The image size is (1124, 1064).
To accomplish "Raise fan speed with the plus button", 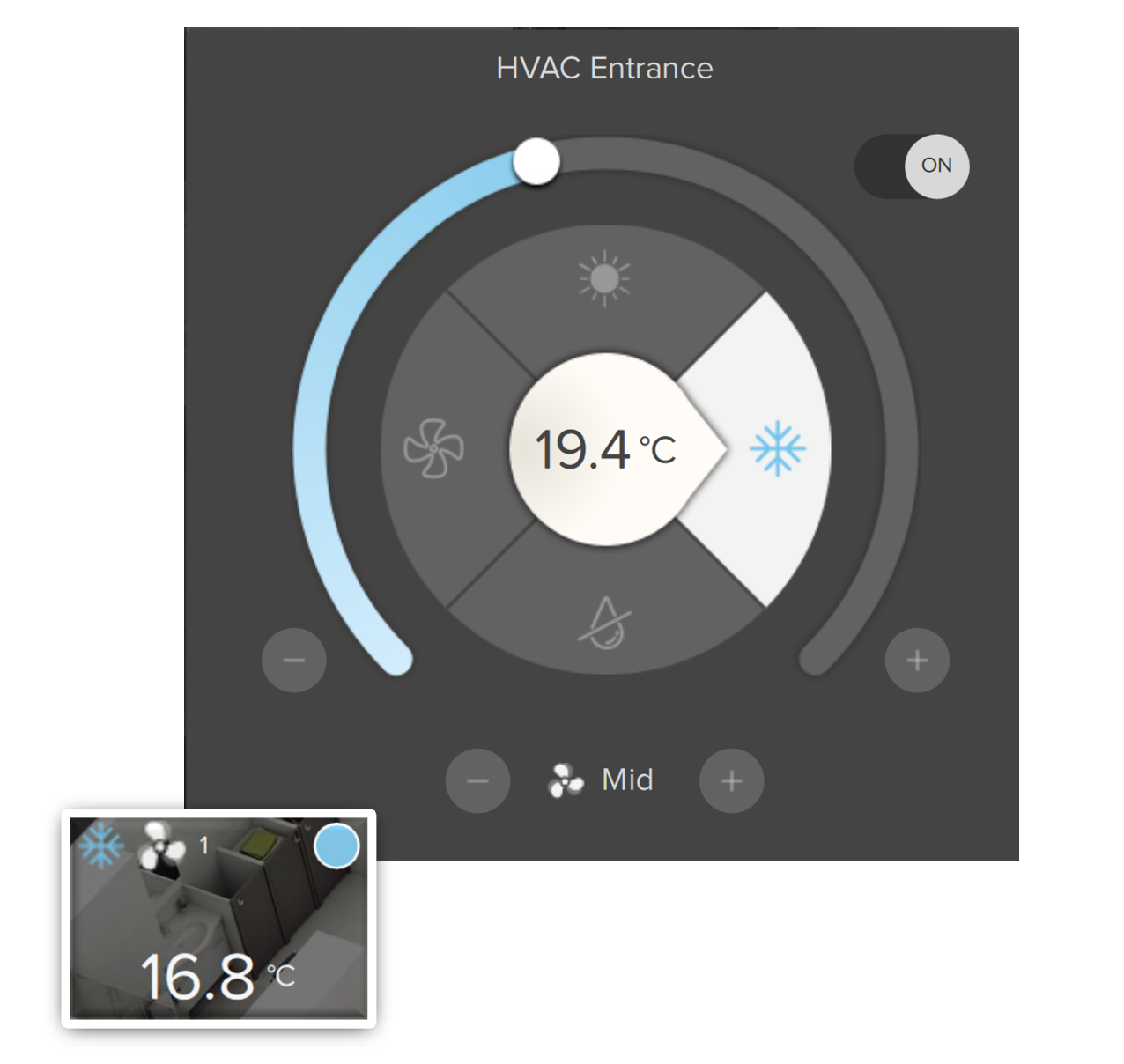I will (731, 780).
